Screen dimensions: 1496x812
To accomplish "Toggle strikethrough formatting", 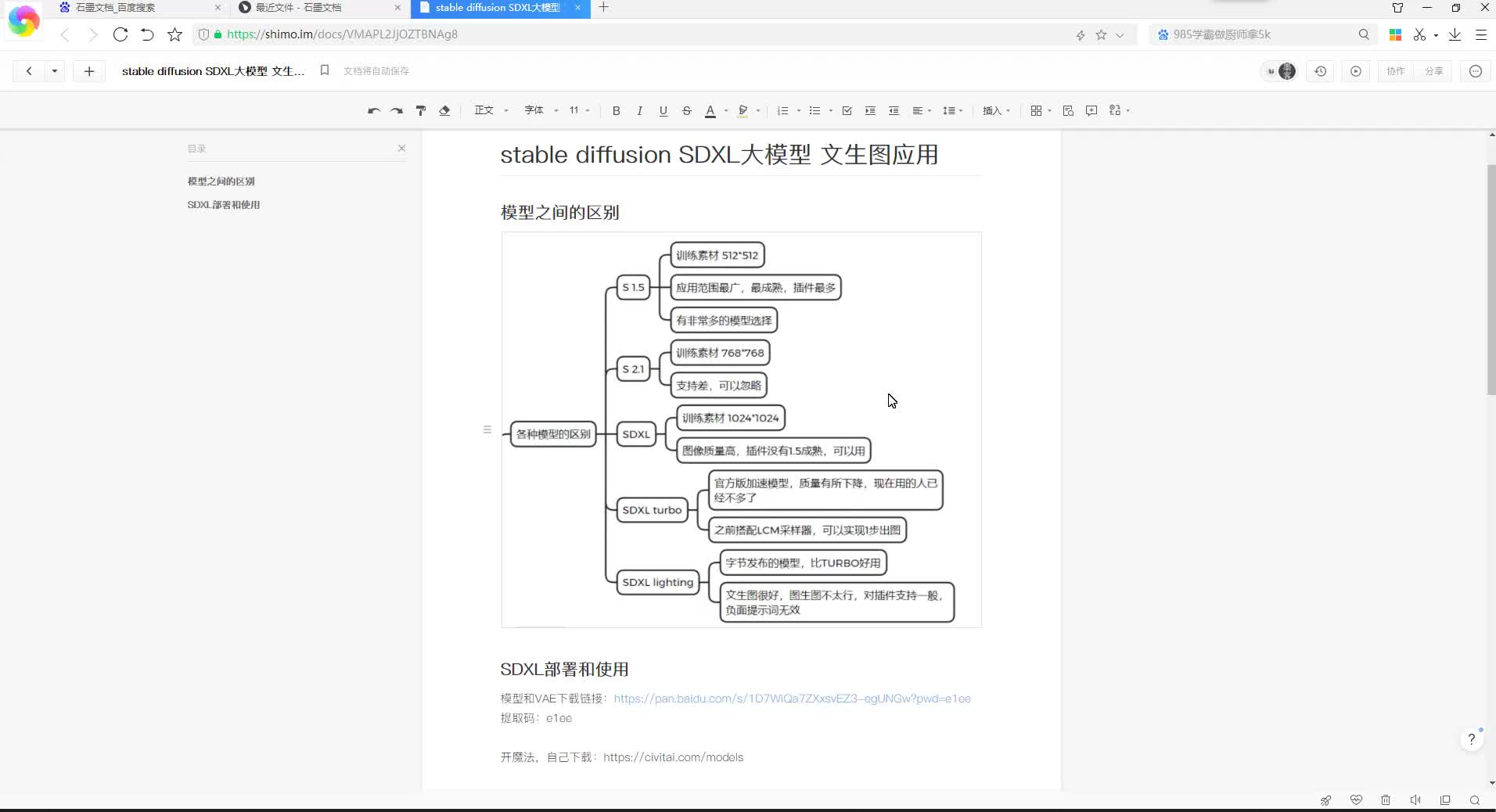I will coord(686,111).
